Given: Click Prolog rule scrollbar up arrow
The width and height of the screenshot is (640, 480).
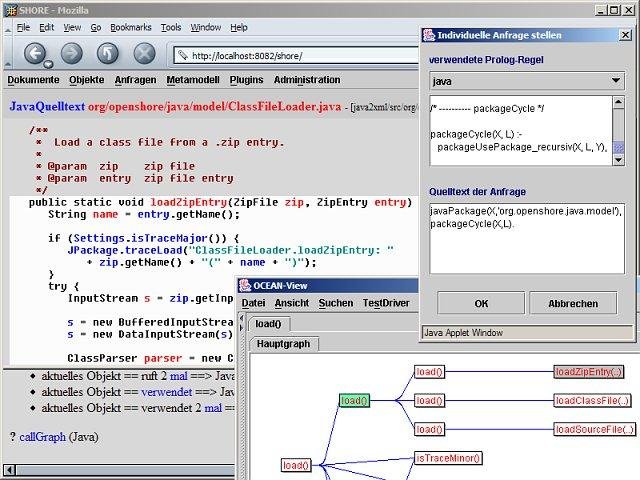Looking at the screenshot, I should coord(618,102).
